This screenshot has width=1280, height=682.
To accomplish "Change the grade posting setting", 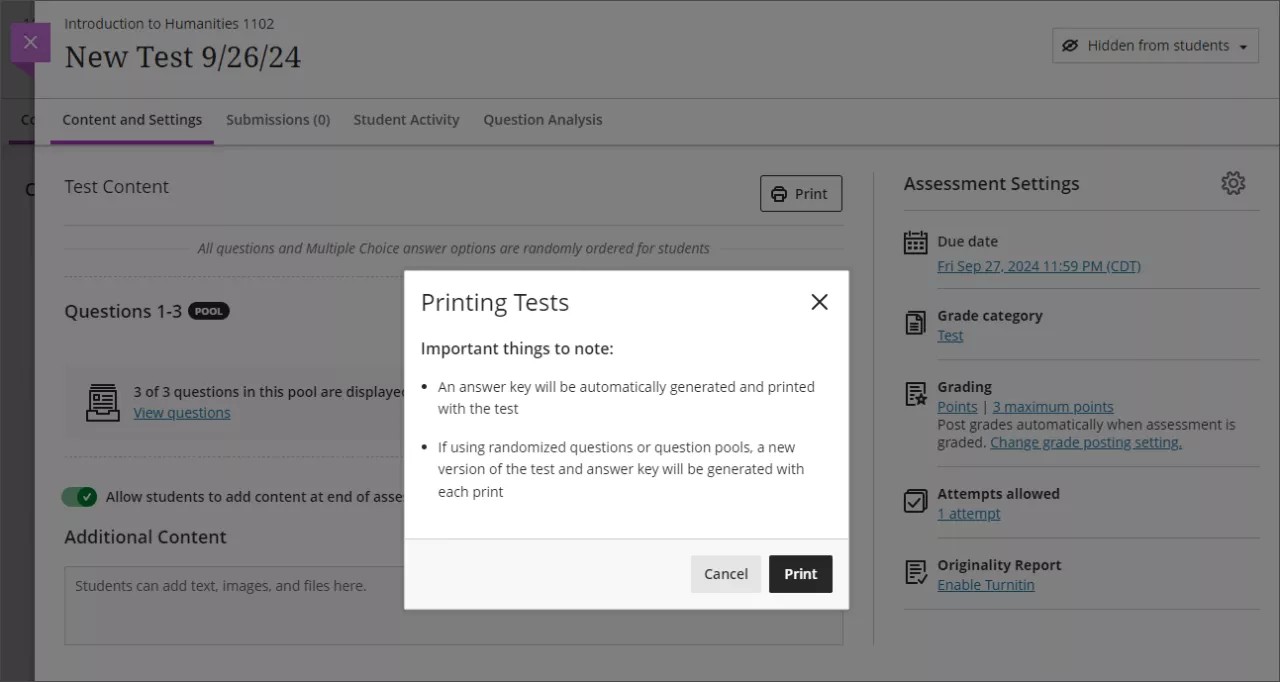I will [1085, 441].
